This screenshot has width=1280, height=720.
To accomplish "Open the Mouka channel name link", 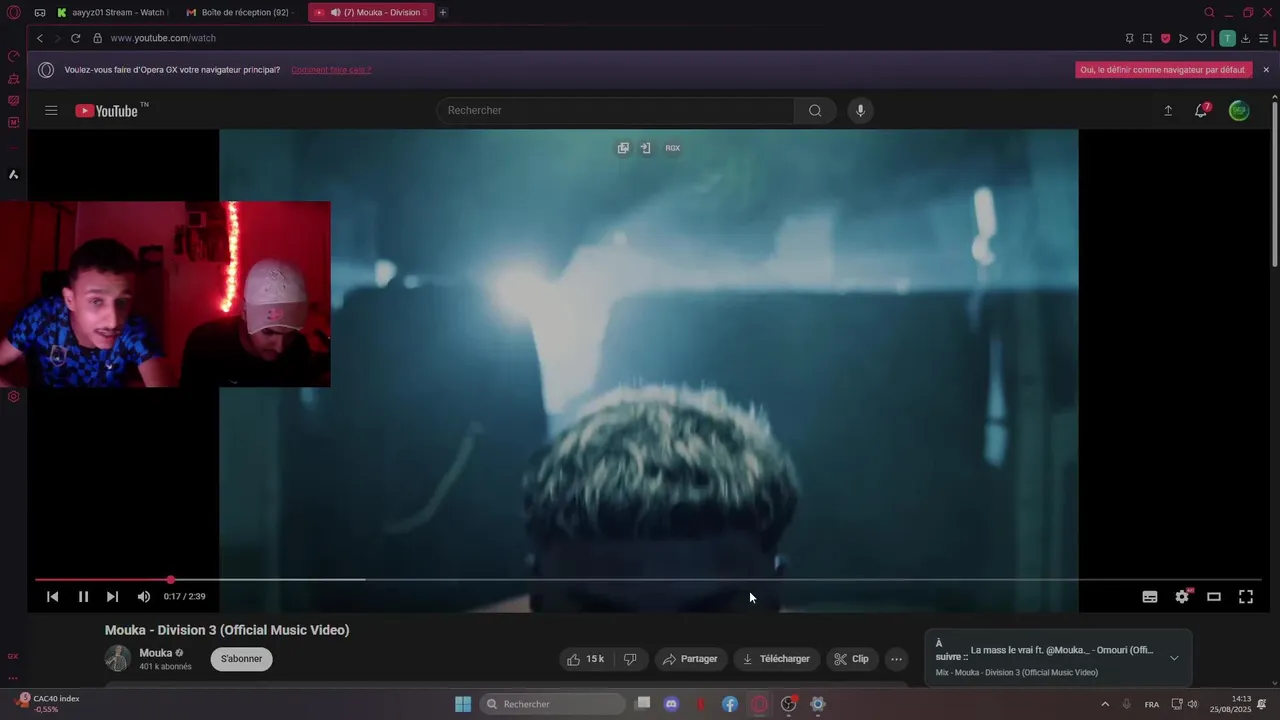I will coord(155,653).
